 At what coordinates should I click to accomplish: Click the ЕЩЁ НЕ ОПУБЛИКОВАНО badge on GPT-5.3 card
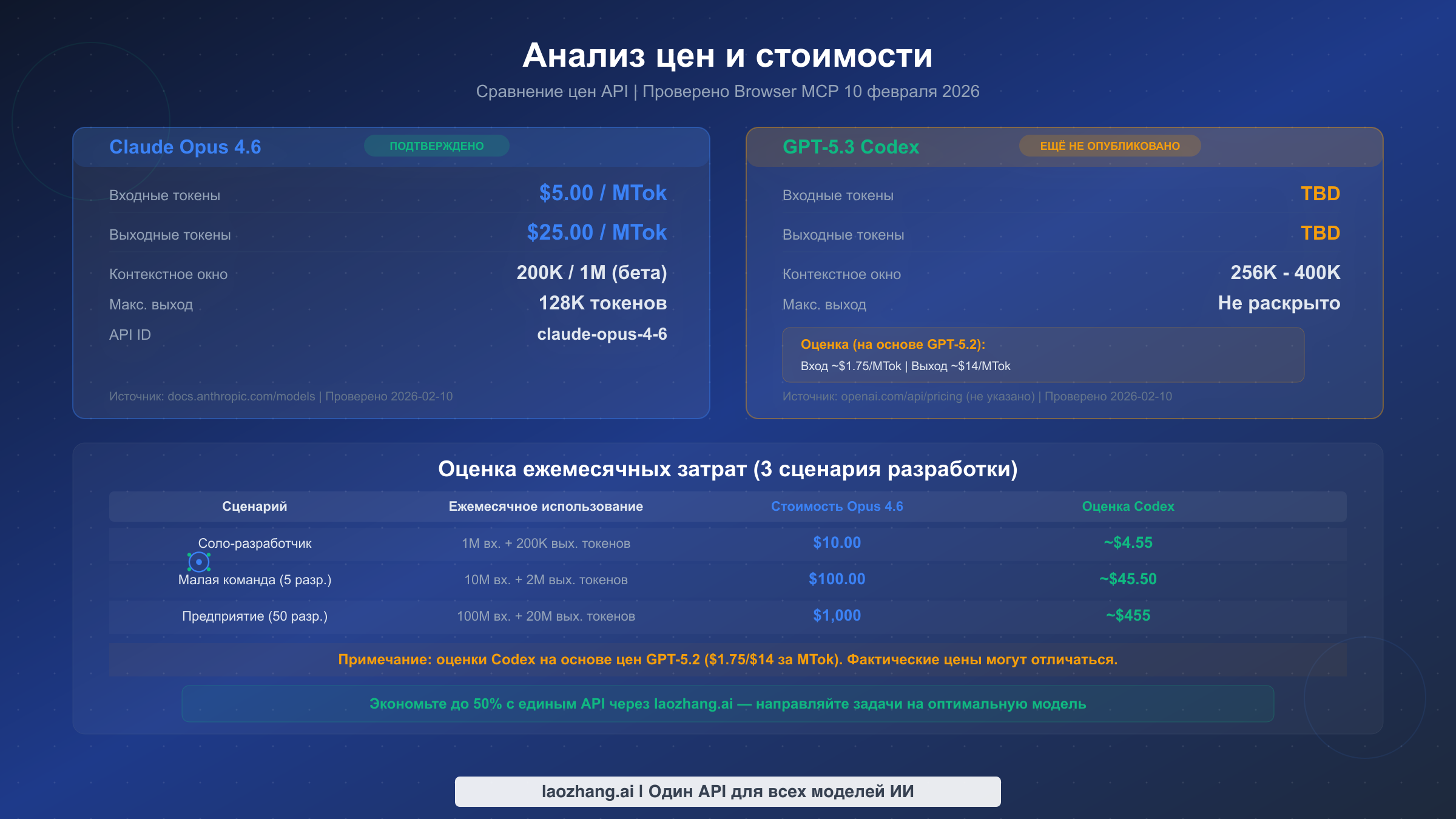[x=1109, y=146]
